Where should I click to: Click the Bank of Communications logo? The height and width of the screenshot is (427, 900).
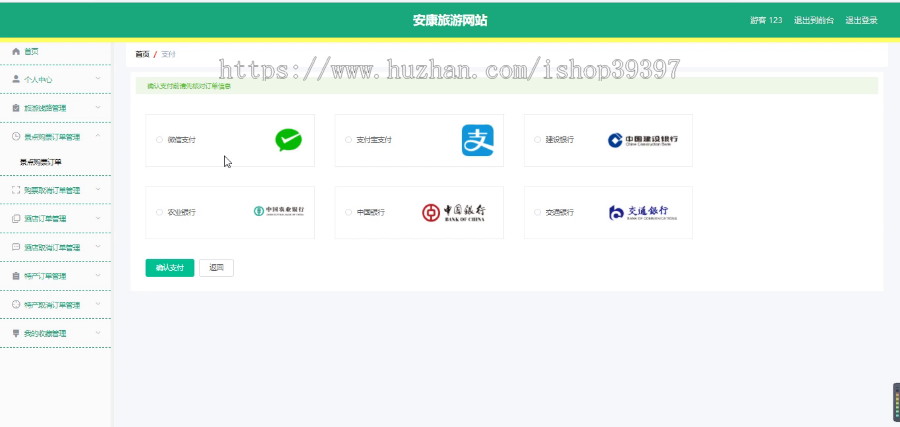pos(643,213)
